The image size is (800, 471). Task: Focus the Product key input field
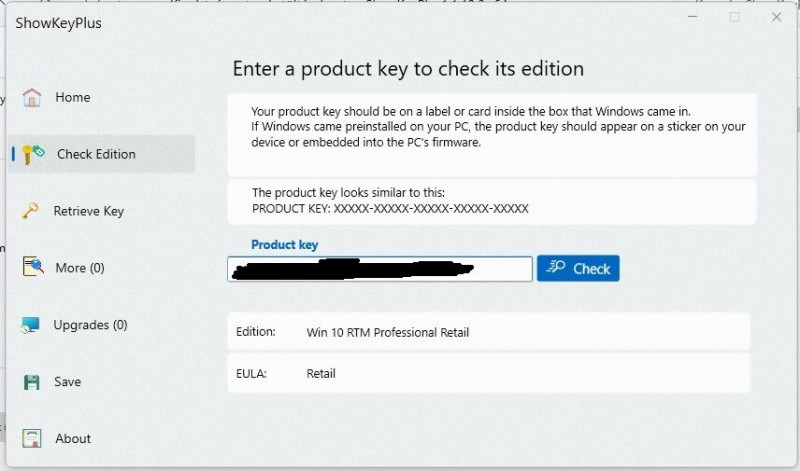click(x=380, y=269)
